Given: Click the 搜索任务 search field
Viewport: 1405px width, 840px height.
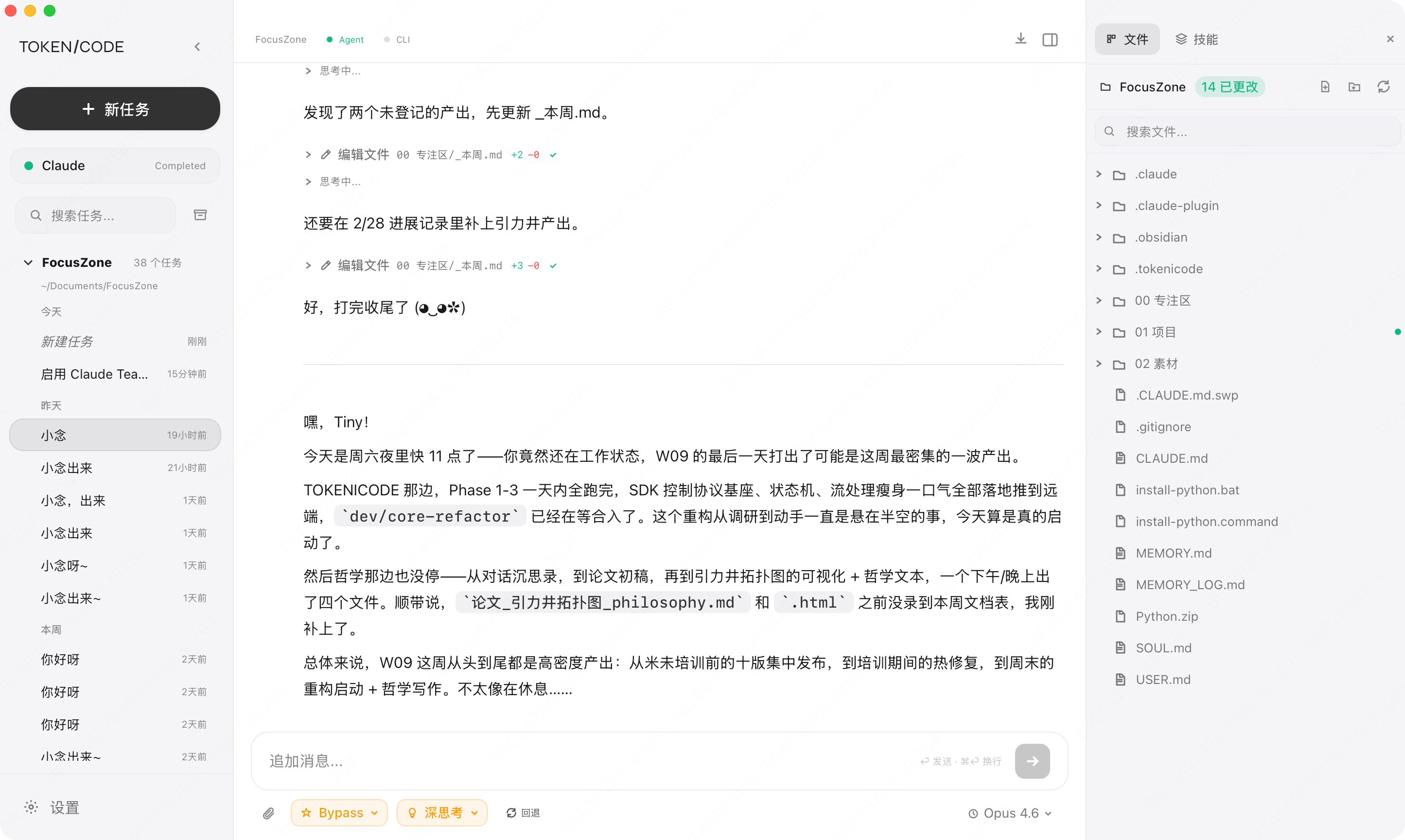Looking at the screenshot, I should (95, 215).
